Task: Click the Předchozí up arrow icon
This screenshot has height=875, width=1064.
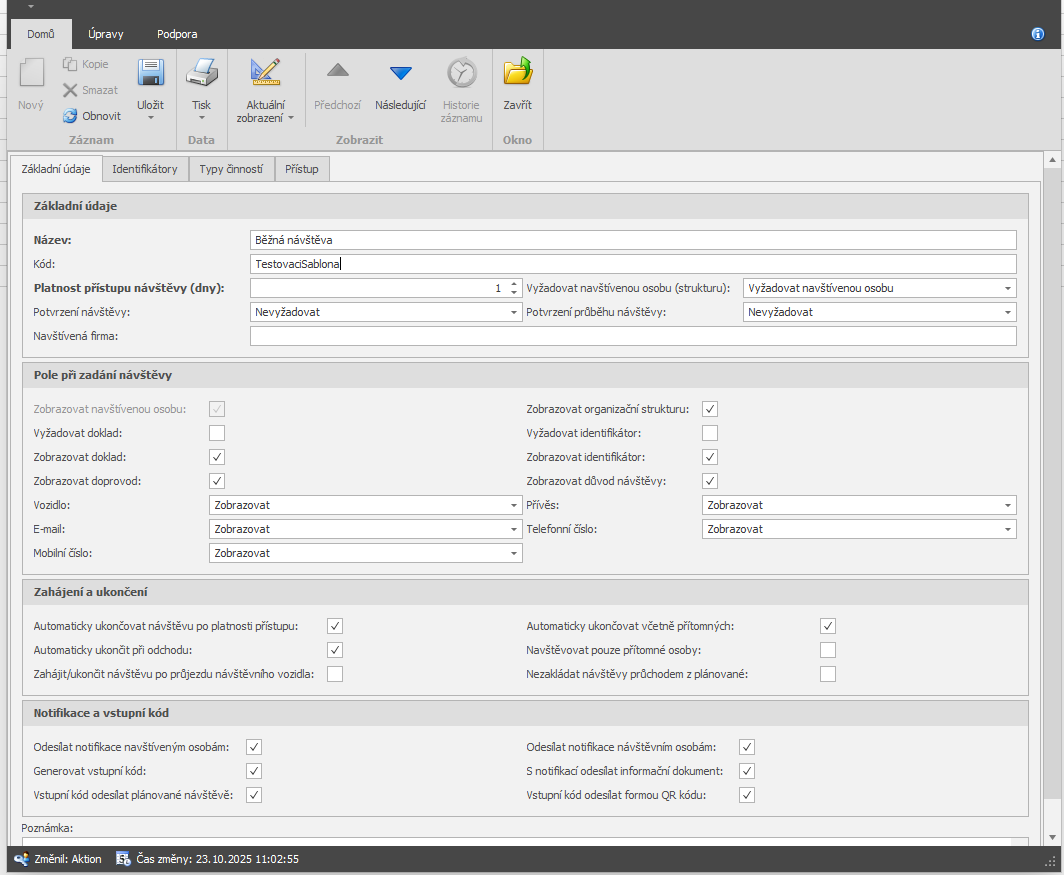Action: [337, 70]
